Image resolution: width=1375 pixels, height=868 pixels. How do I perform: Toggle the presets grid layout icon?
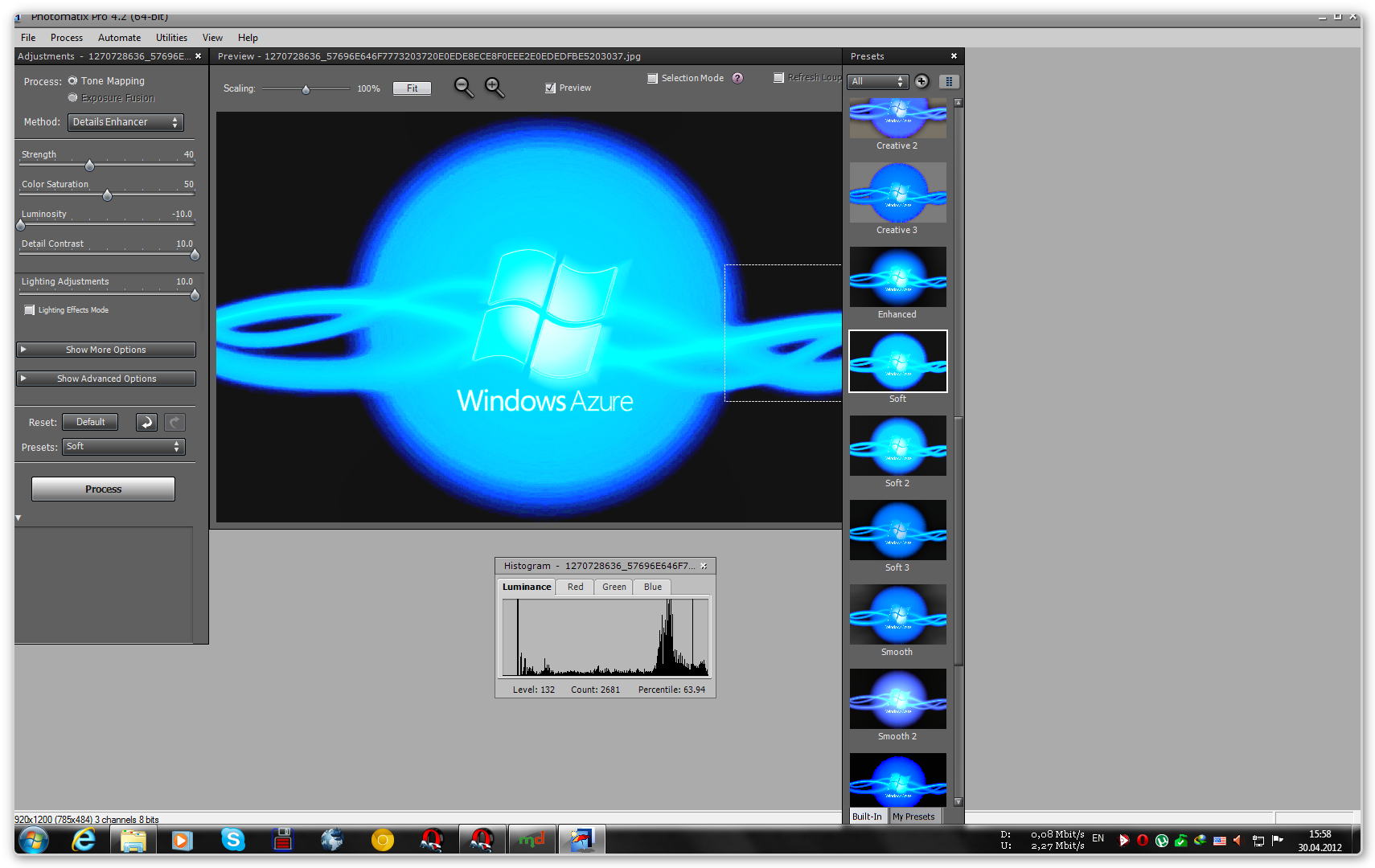coord(949,81)
